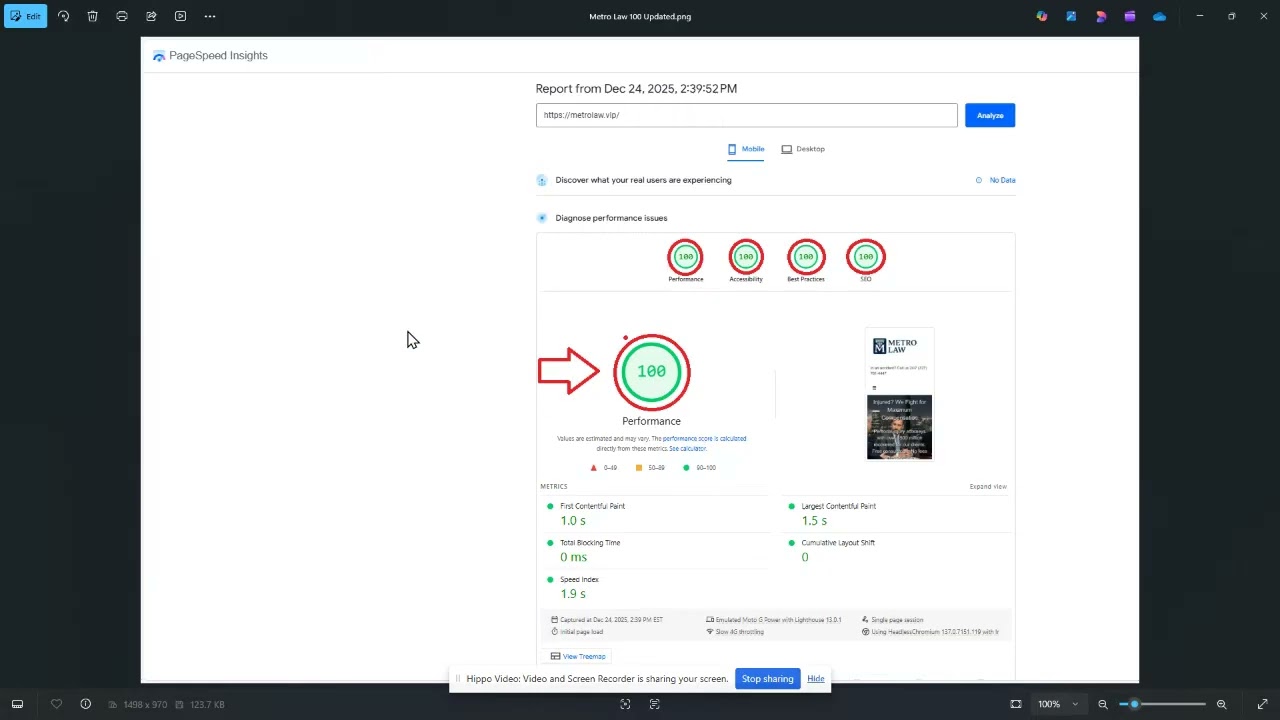Viewport: 1280px width, 720px height.
Task: Open the Edit image button
Action: (x=25, y=16)
